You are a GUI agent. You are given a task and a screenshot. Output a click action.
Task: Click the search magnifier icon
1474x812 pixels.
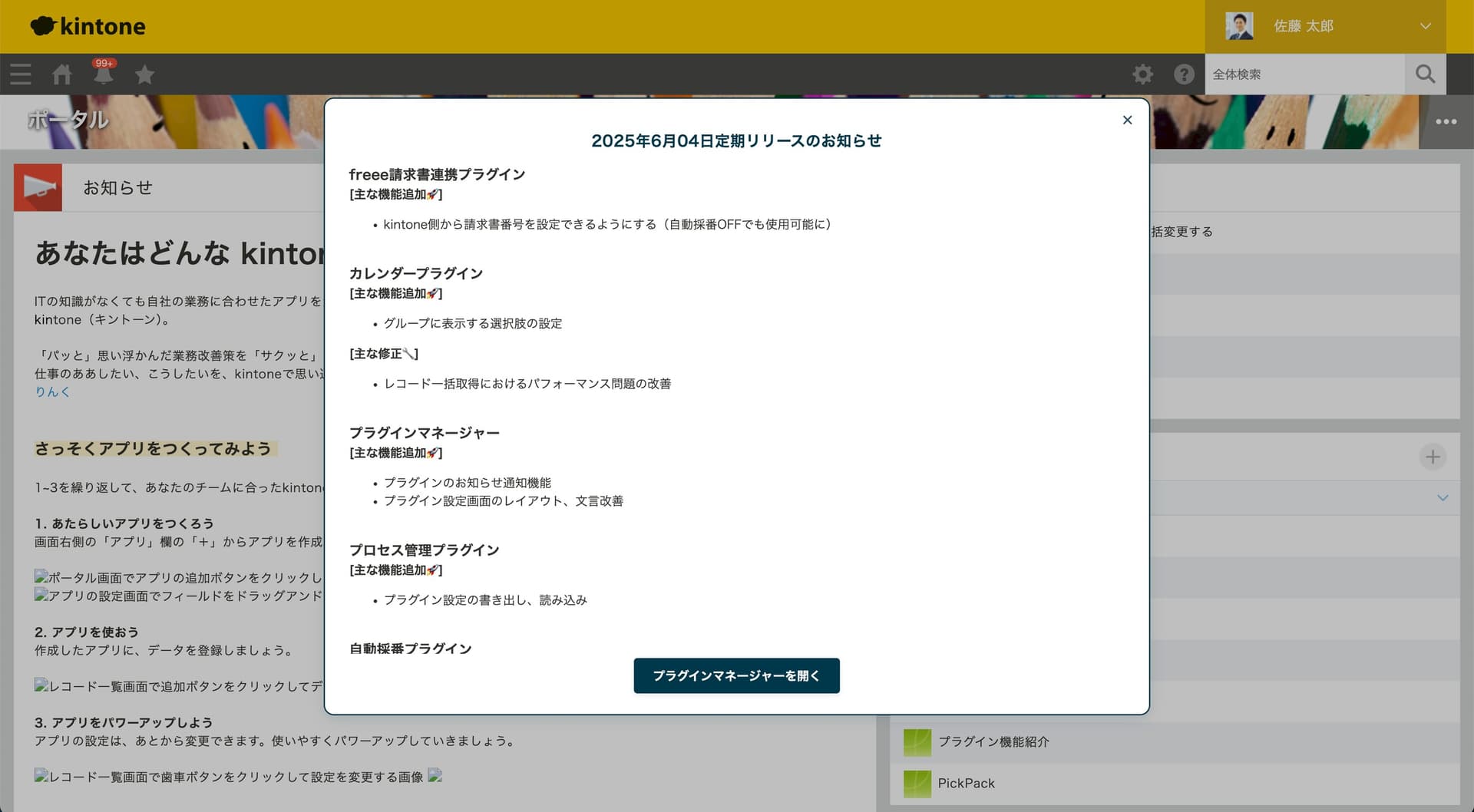[1426, 74]
